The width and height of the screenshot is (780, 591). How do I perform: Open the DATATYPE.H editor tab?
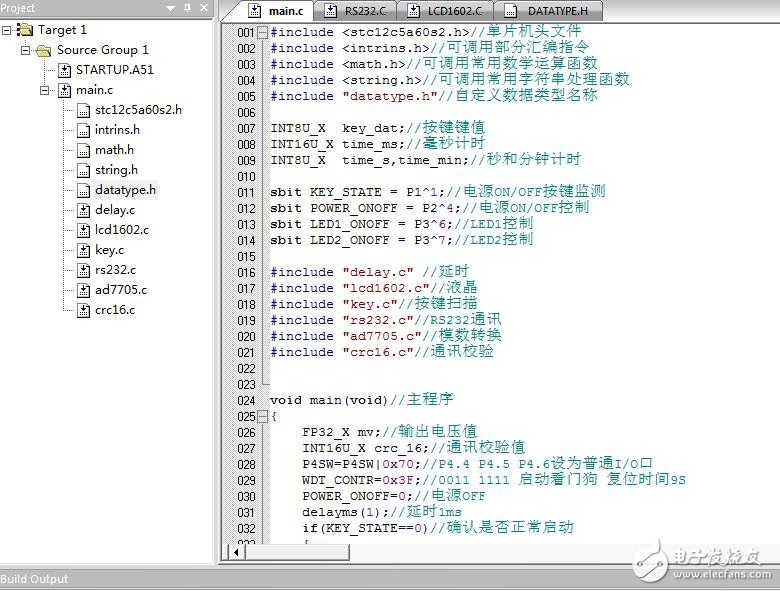click(x=547, y=10)
